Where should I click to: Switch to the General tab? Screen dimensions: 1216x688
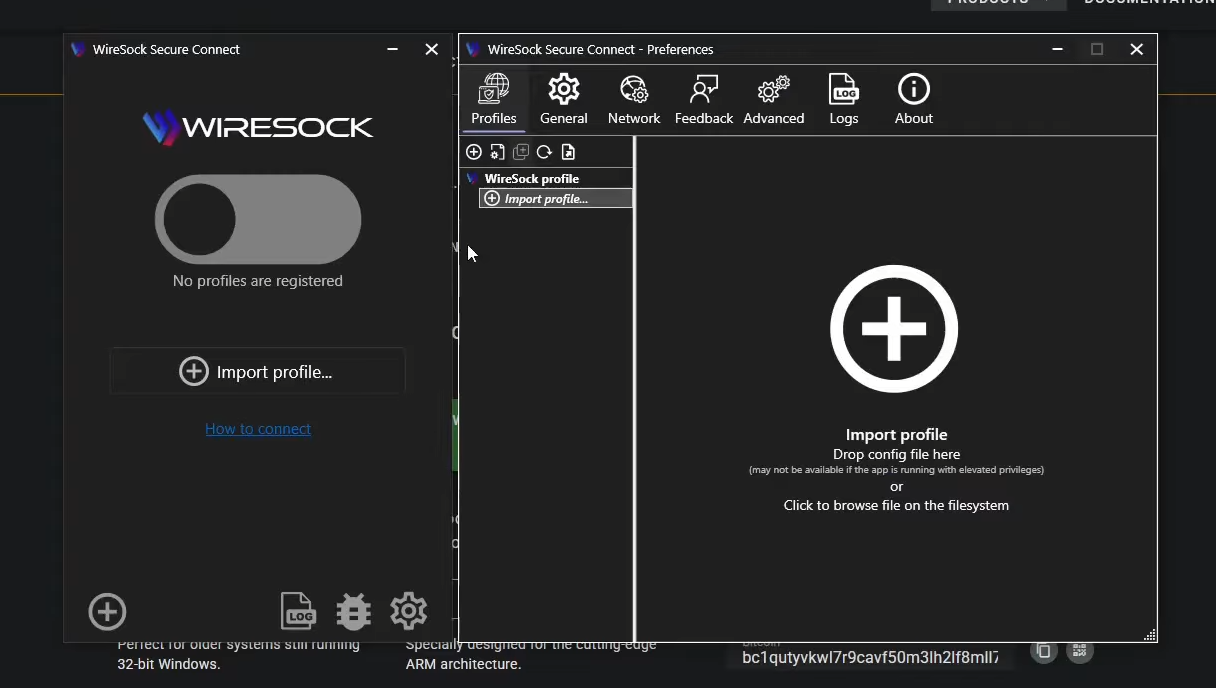click(x=563, y=98)
